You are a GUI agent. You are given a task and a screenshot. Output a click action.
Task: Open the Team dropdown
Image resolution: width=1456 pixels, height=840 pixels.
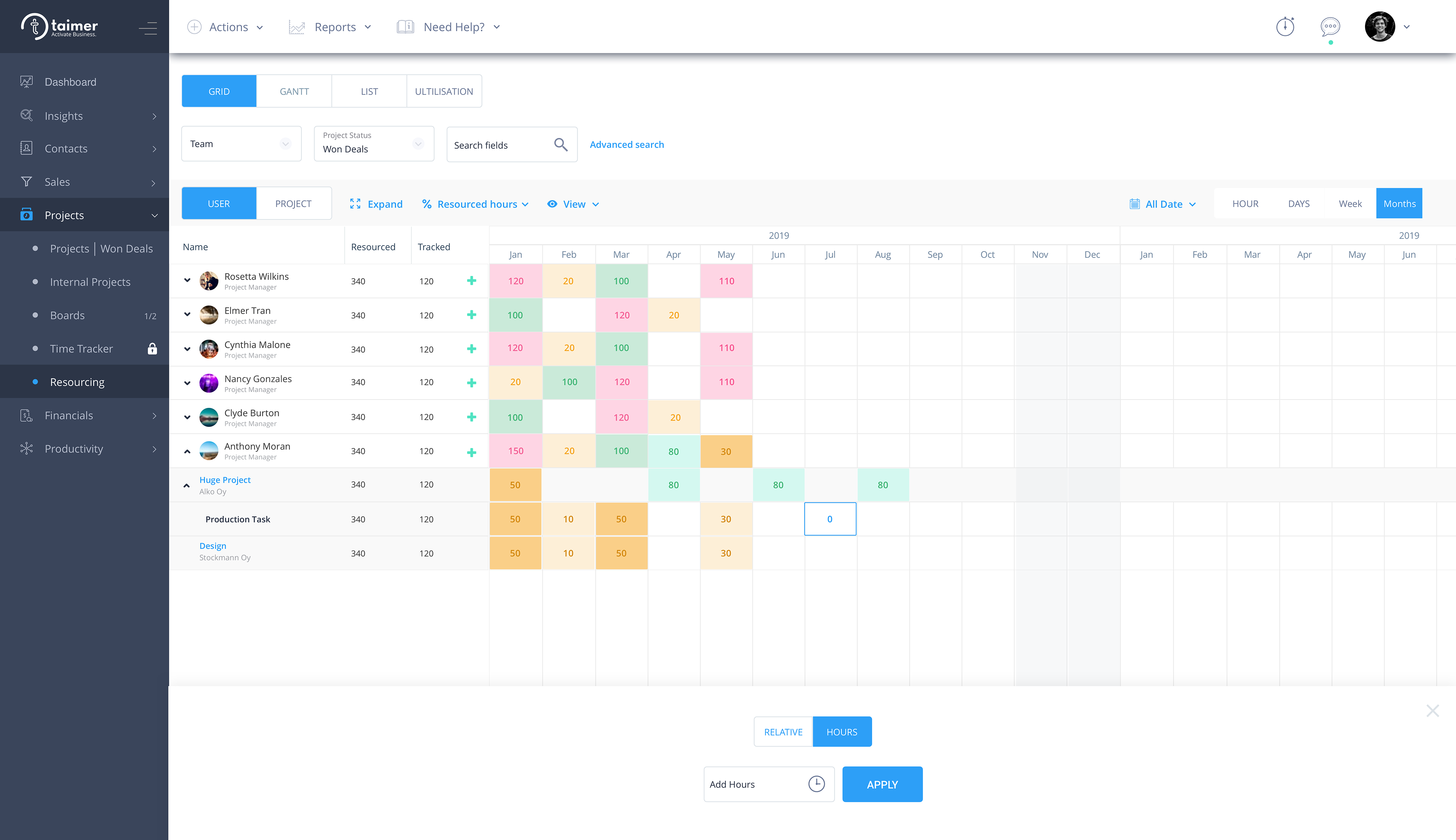tap(241, 144)
